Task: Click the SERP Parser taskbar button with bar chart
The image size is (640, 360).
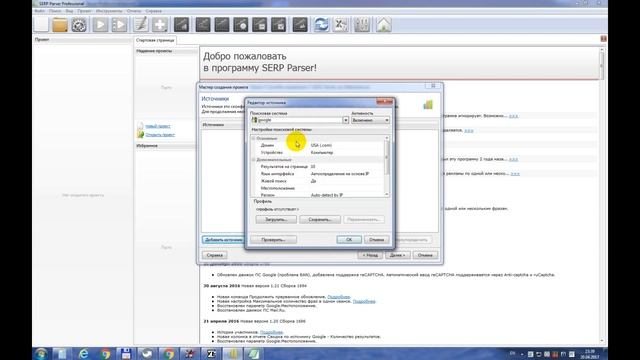Action: [232, 353]
